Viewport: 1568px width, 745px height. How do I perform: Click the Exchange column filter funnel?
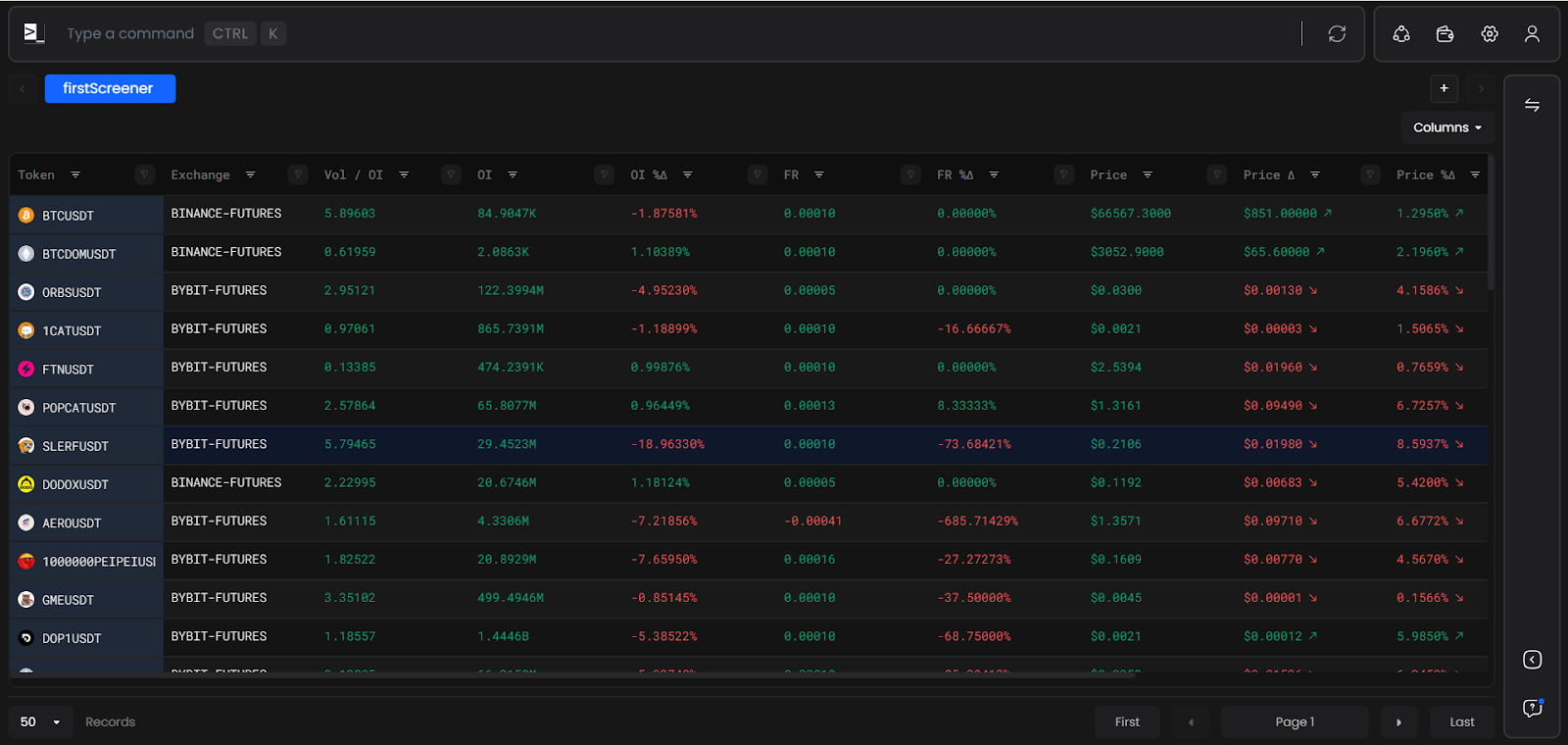pos(298,174)
